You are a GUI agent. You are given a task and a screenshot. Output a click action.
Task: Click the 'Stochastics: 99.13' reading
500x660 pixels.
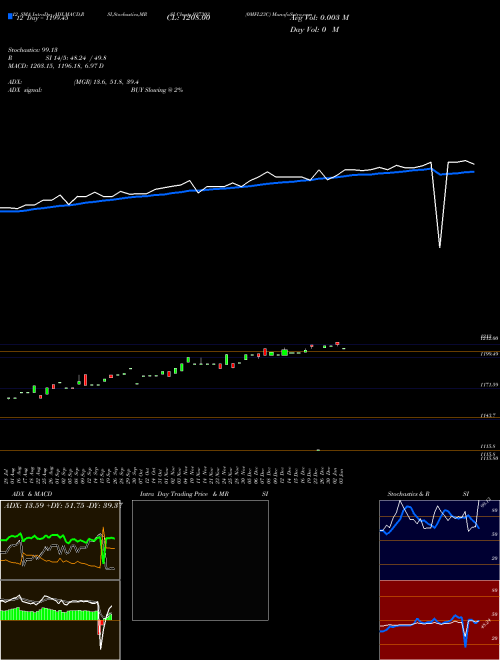33,50
